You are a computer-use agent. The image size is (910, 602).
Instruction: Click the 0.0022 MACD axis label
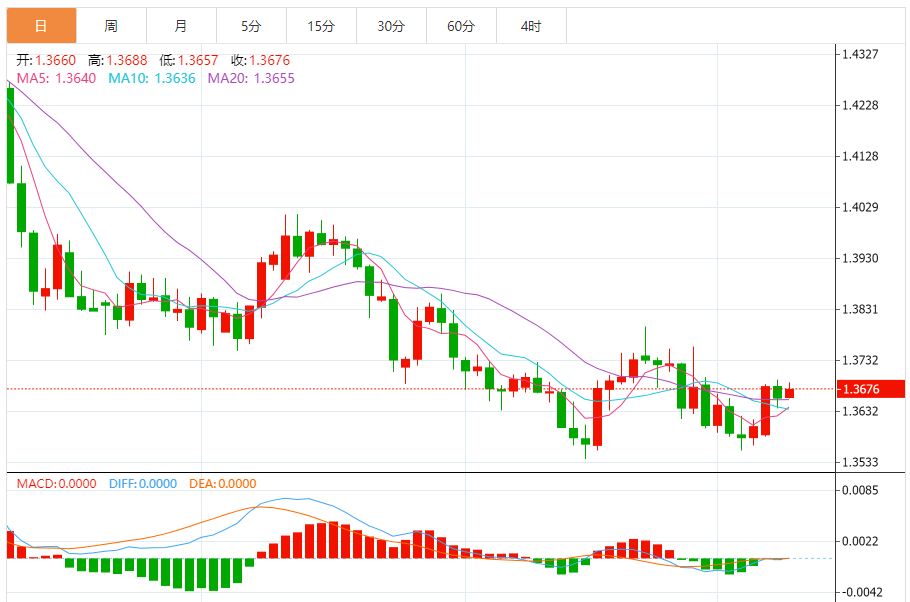pyautogui.click(x=860, y=541)
